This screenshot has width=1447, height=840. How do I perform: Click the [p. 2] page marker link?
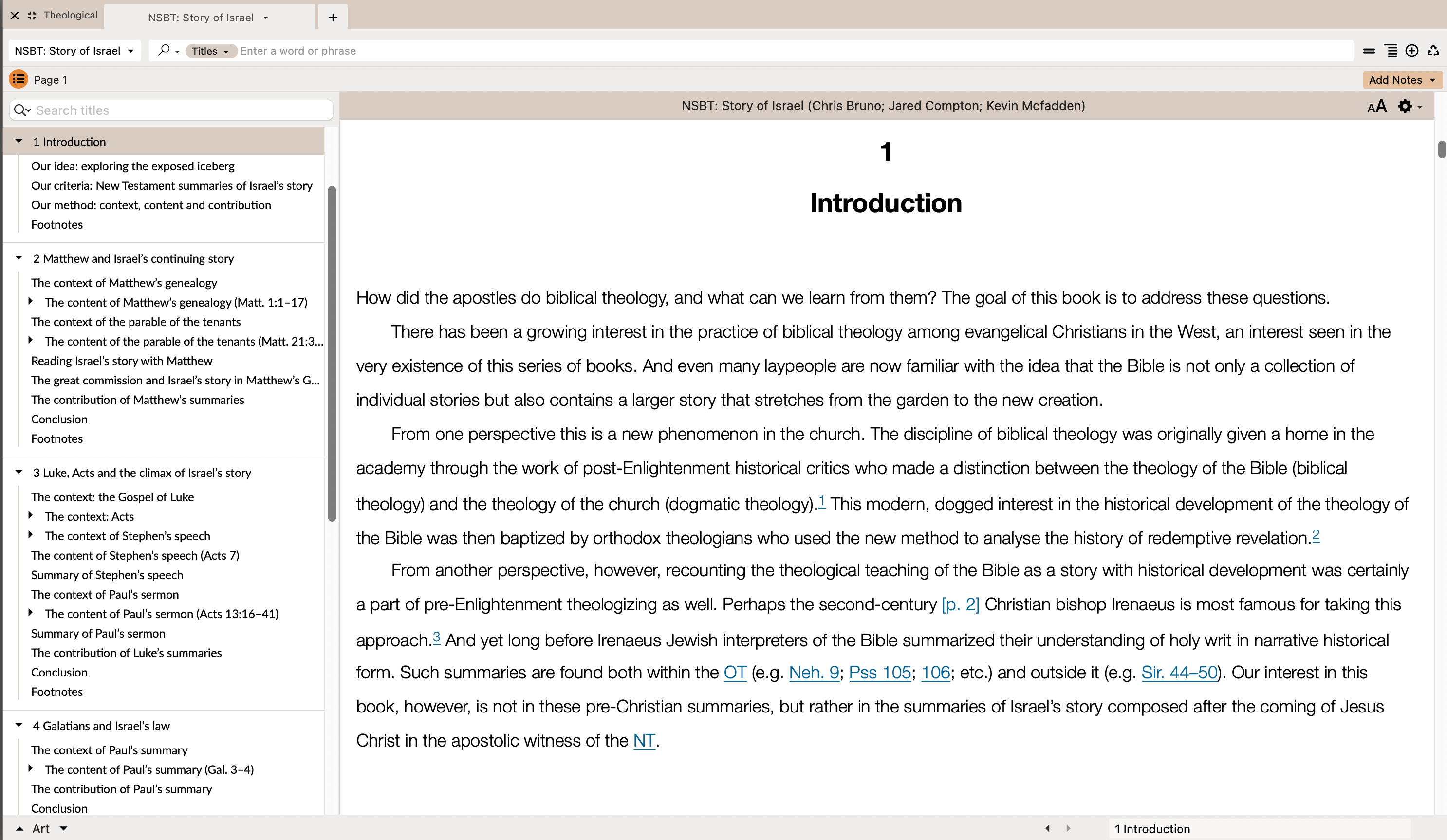point(960,604)
